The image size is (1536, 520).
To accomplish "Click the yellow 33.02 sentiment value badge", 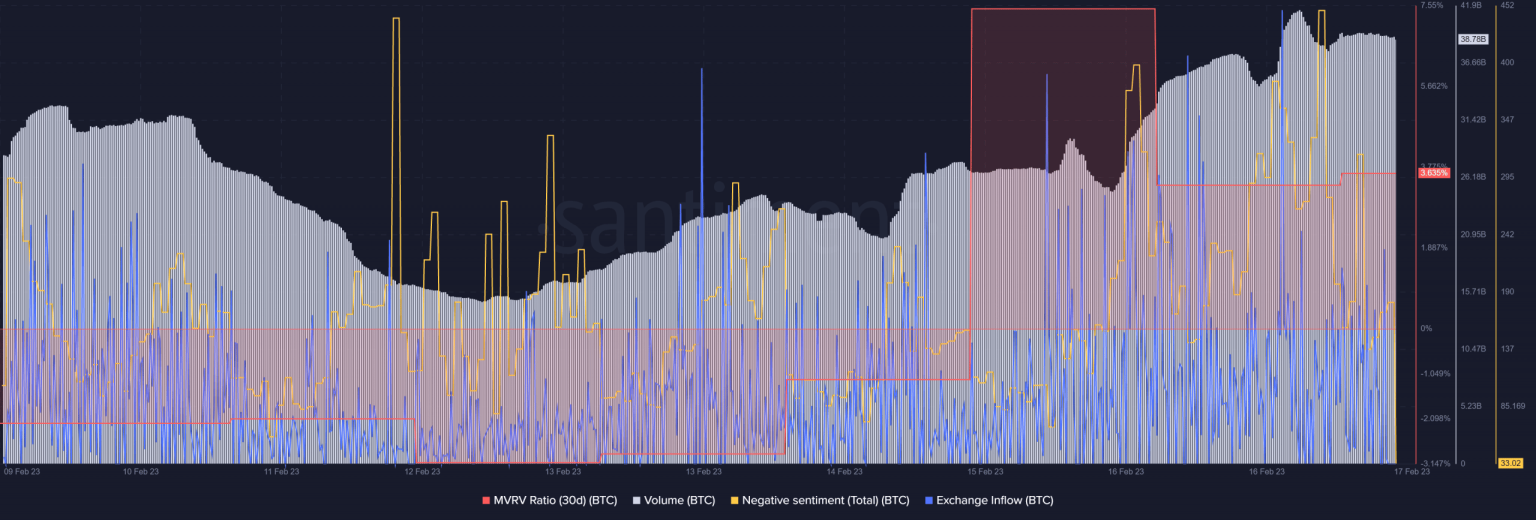I will (1509, 463).
